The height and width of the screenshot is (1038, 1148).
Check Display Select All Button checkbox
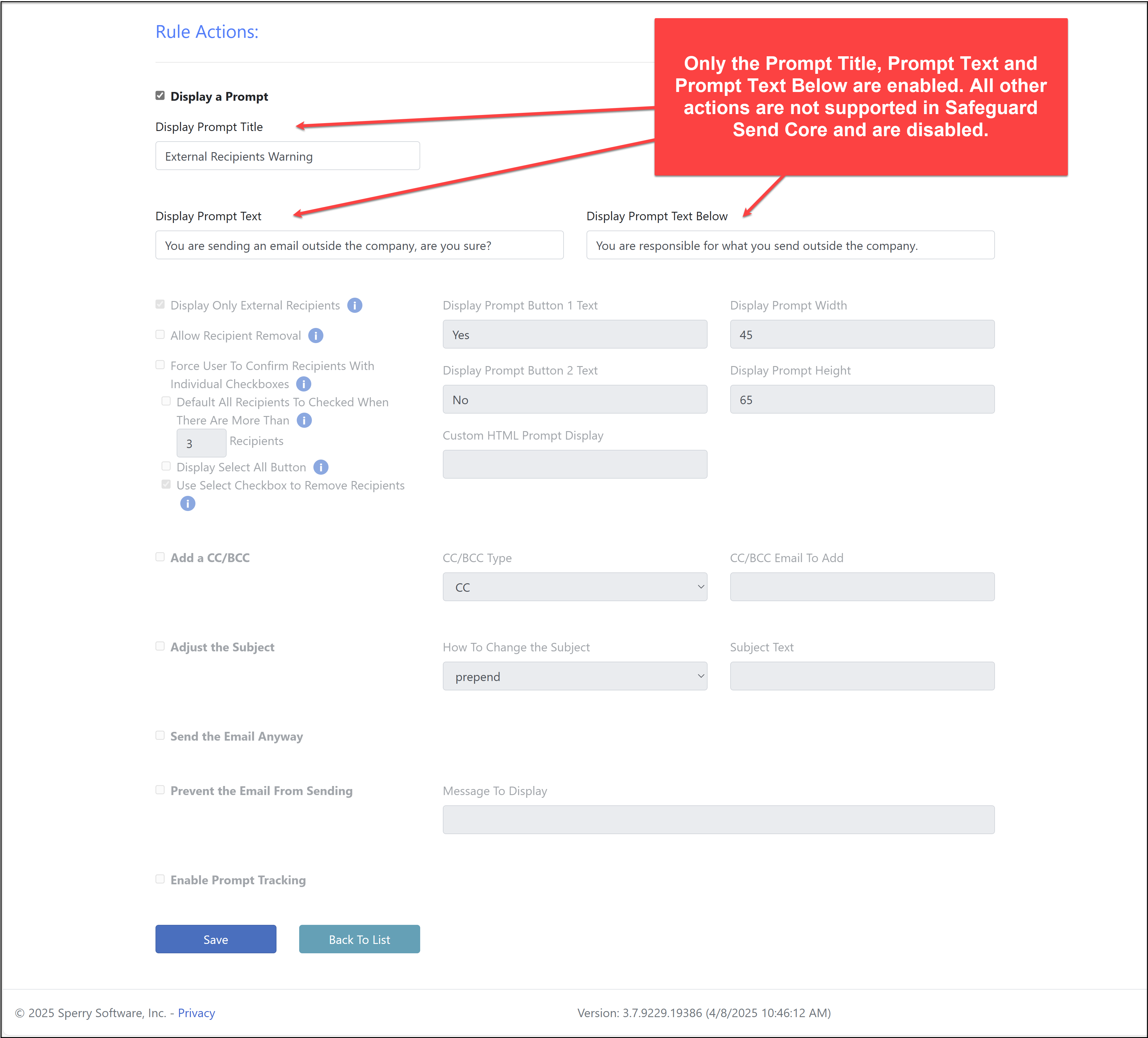[166, 466]
